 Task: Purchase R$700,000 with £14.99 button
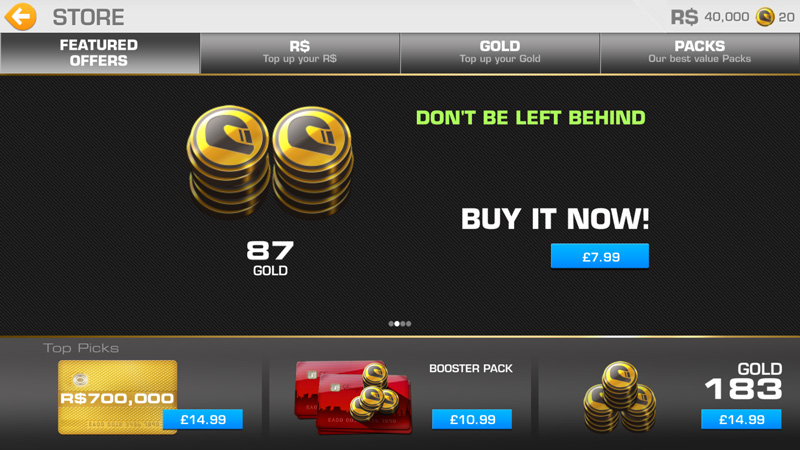point(203,419)
